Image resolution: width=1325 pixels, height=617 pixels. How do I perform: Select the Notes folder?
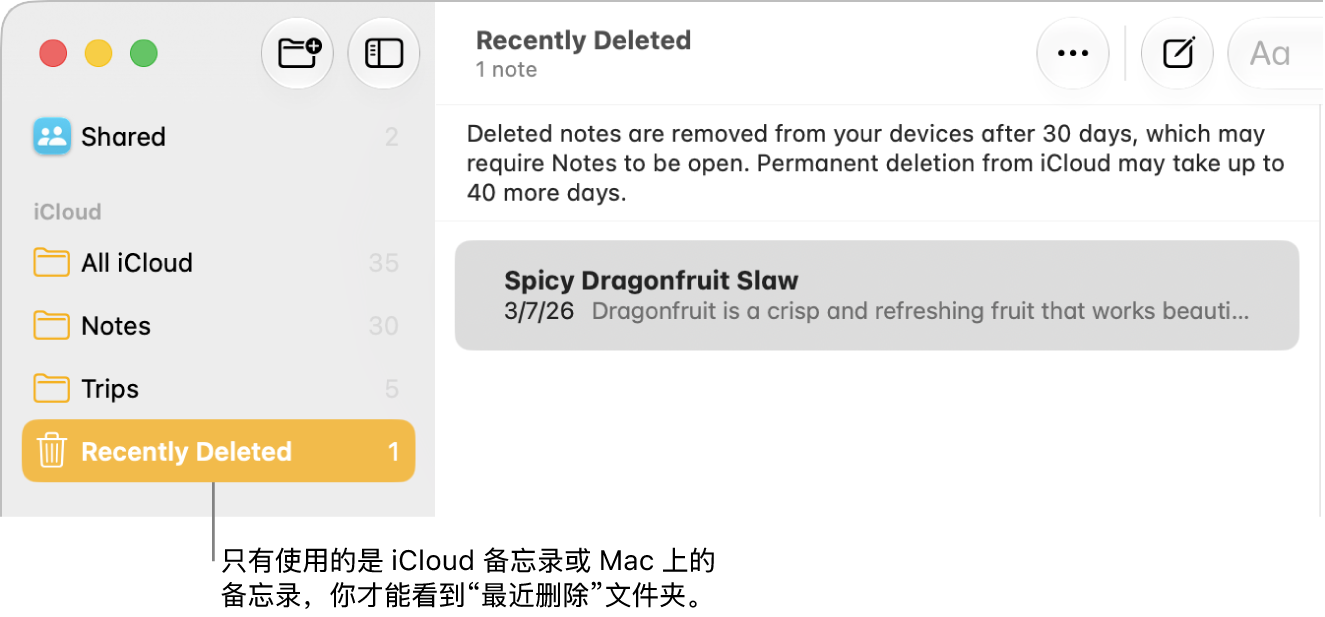pyautogui.click(x=218, y=326)
